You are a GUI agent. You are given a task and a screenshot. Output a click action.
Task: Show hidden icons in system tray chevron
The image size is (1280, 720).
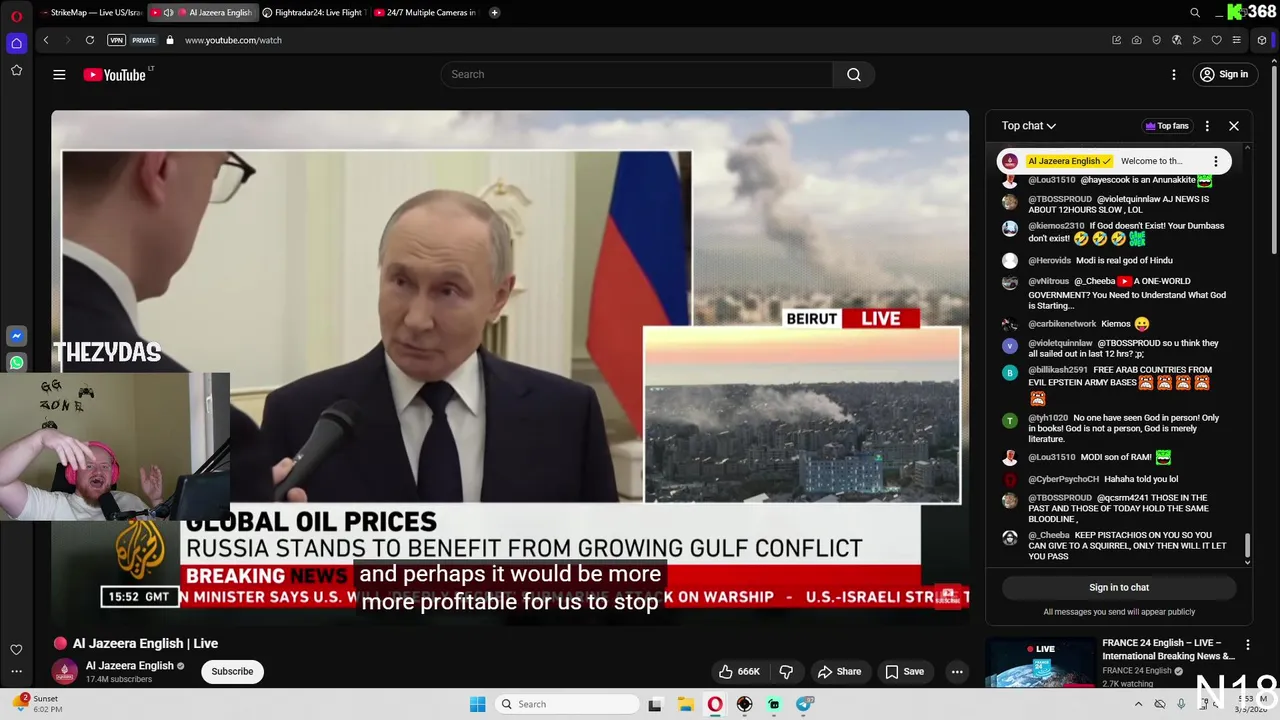click(x=1138, y=704)
